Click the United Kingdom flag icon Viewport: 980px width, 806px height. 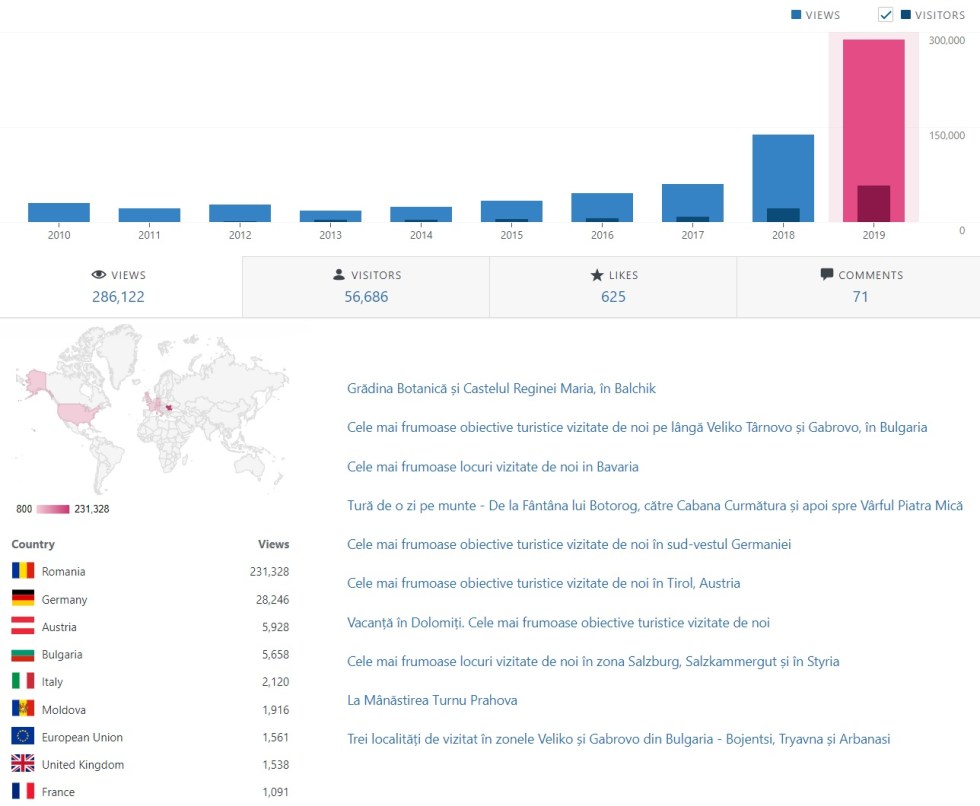tap(23, 764)
